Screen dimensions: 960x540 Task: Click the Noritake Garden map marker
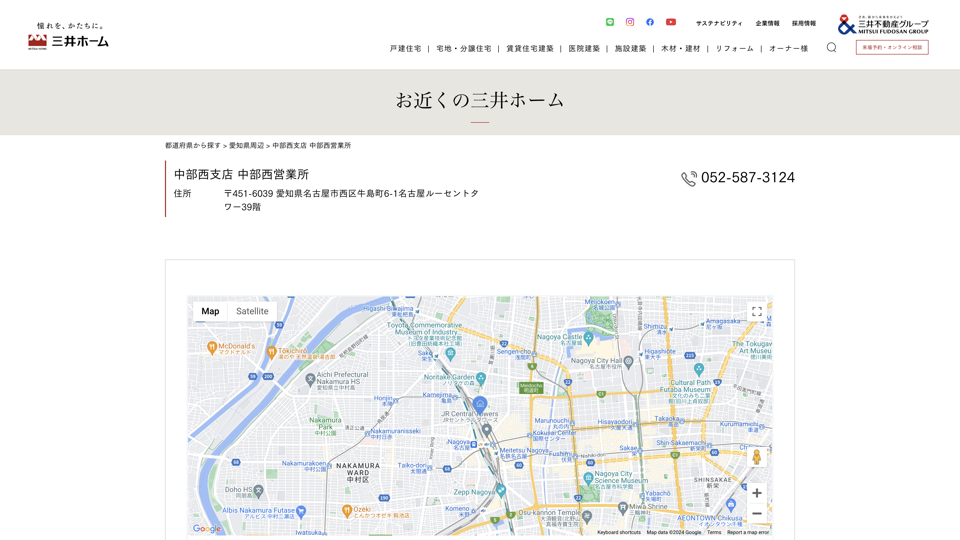(481, 379)
